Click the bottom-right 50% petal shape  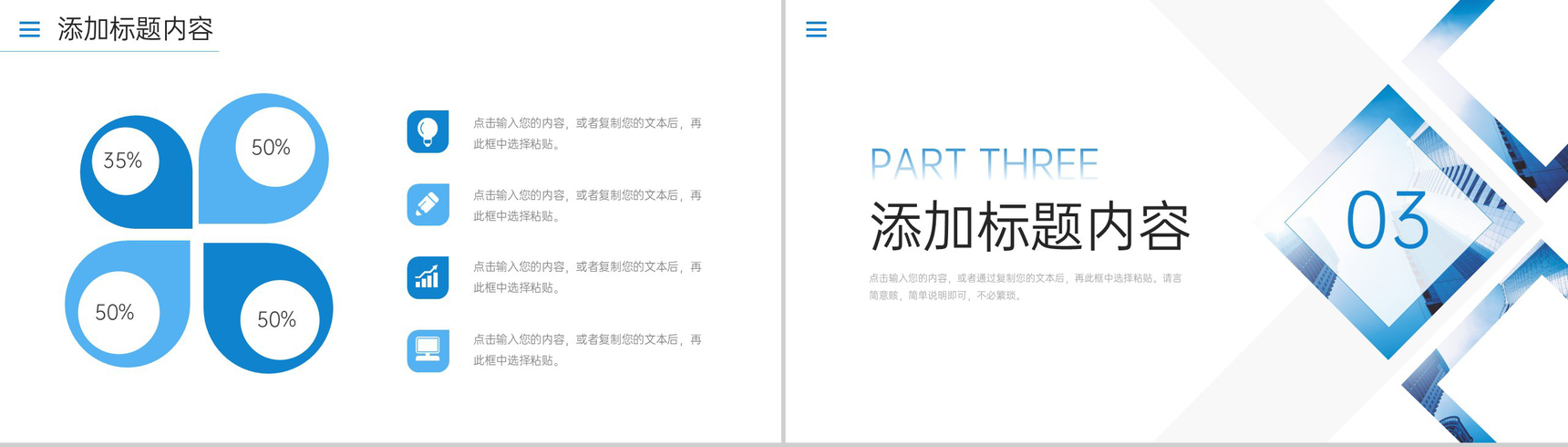coord(268,307)
